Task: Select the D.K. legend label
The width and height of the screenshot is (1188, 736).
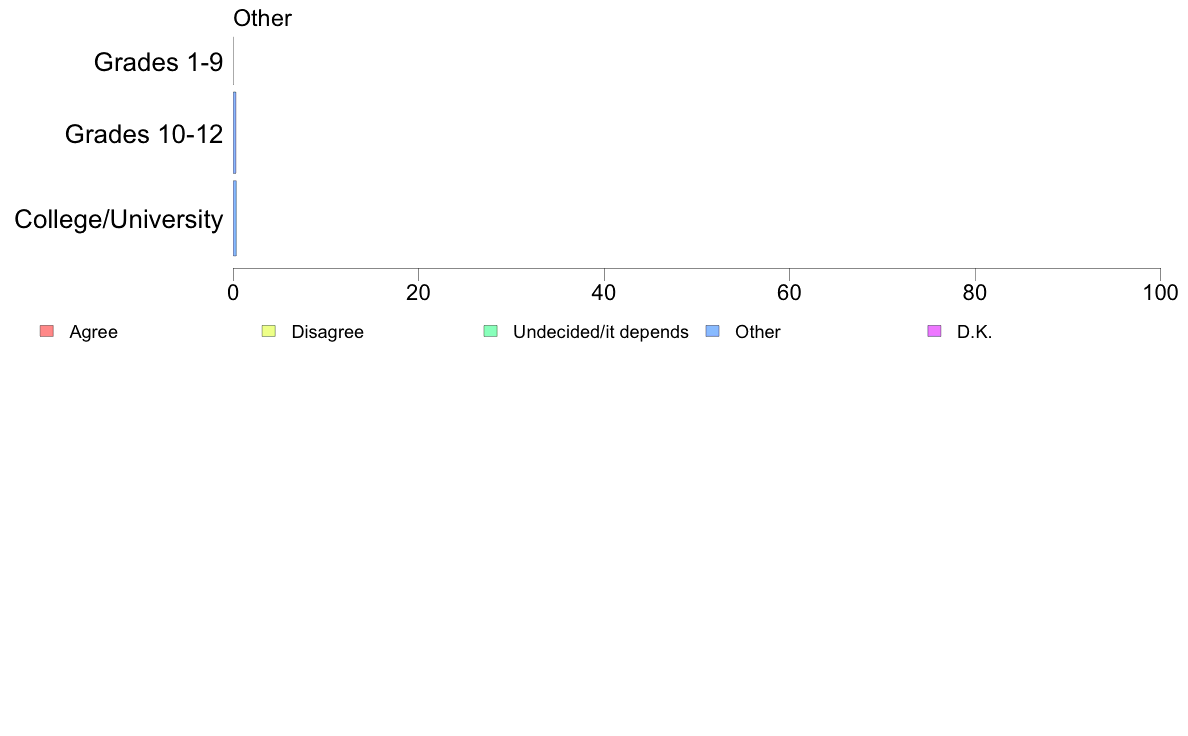Action: pyautogui.click(x=974, y=332)
